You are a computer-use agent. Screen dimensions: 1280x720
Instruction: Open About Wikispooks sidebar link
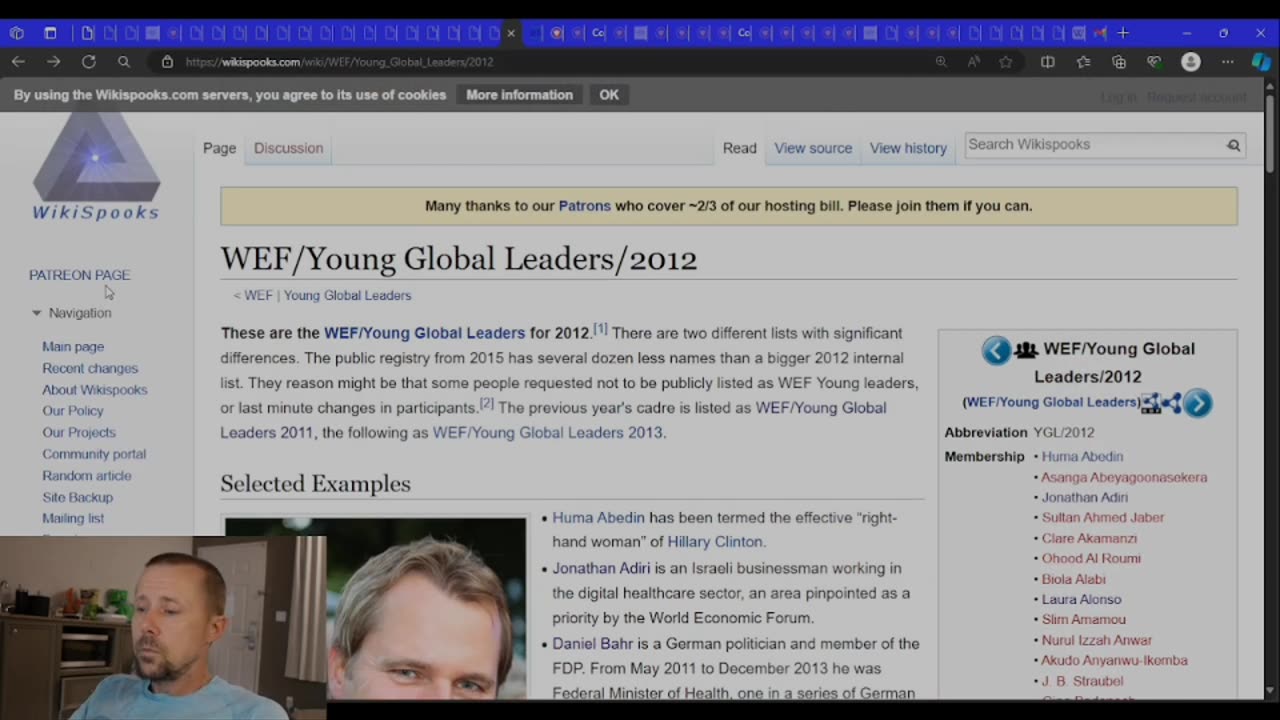point(94,390)
